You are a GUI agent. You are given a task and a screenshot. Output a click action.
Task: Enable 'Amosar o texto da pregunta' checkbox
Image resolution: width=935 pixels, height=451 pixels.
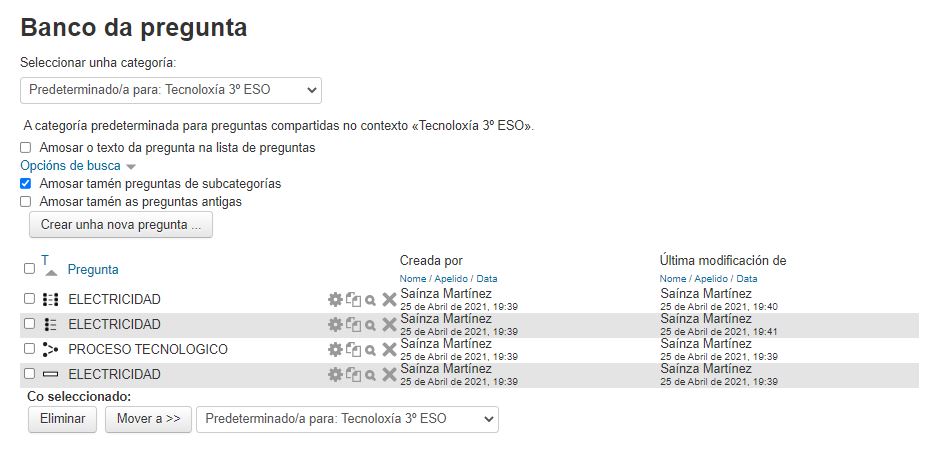pos(26,148)
